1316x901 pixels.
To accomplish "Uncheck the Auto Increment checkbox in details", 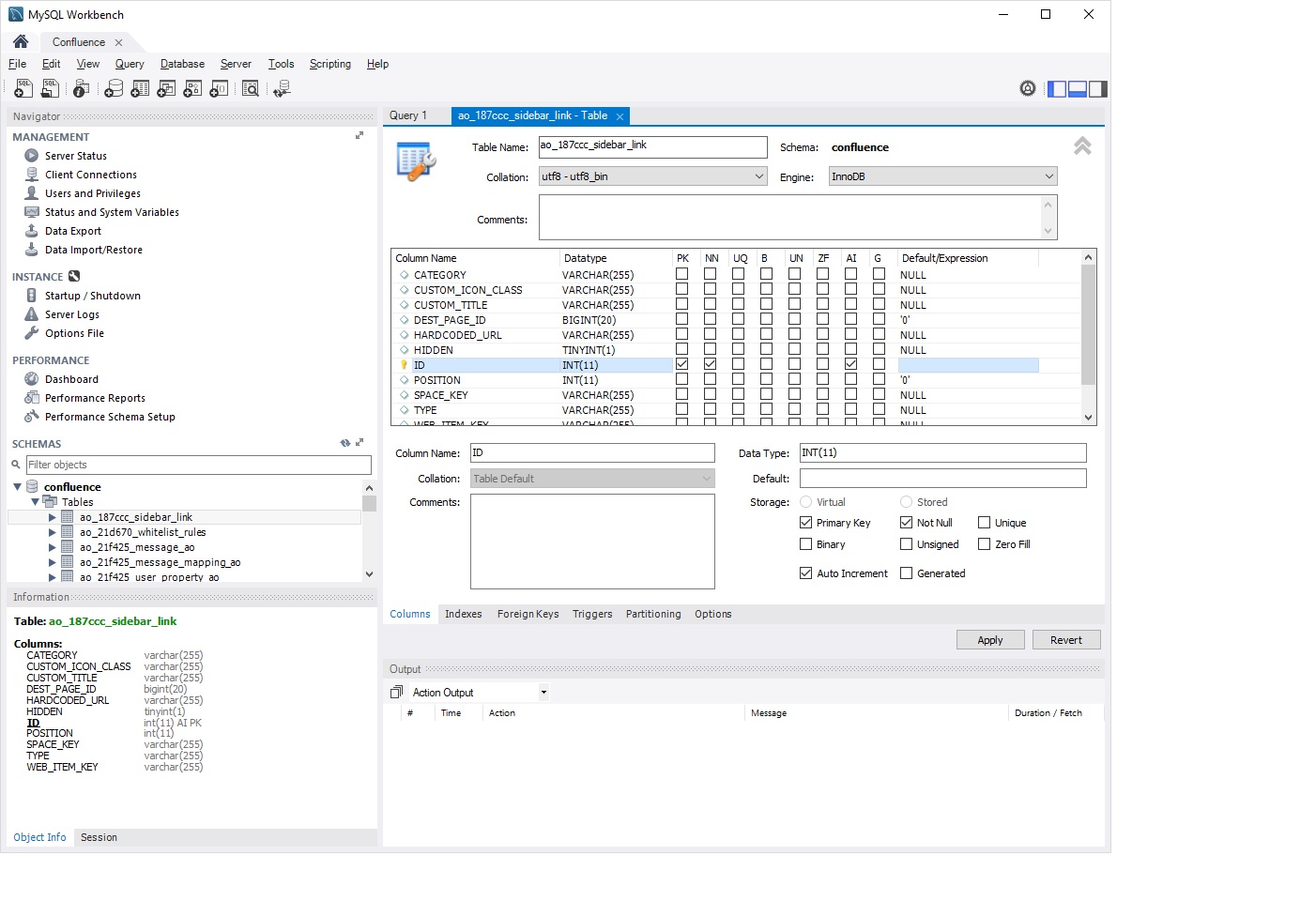I will tap(805, 573).
